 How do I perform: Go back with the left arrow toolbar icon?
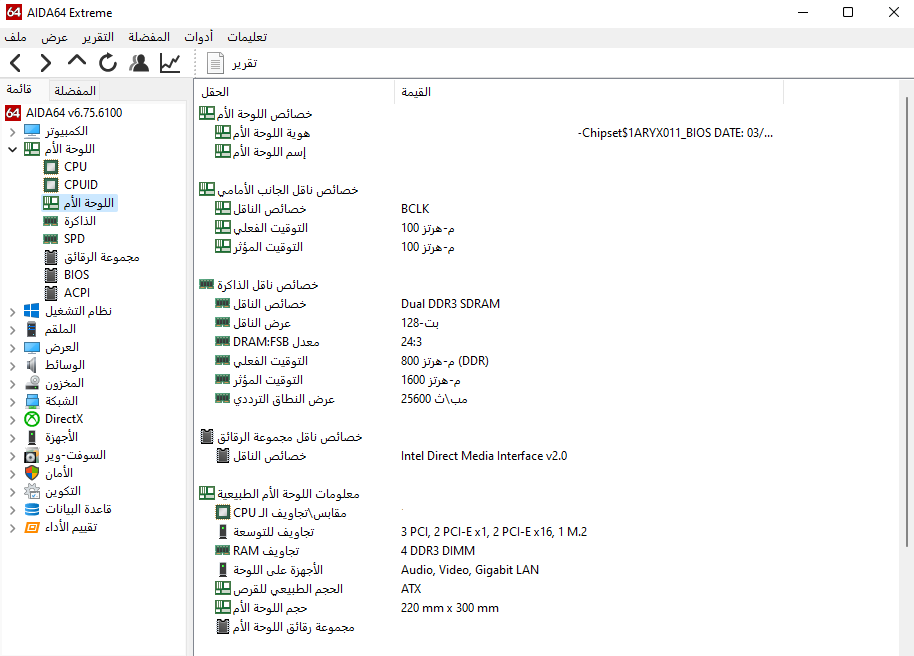[16, 63]
